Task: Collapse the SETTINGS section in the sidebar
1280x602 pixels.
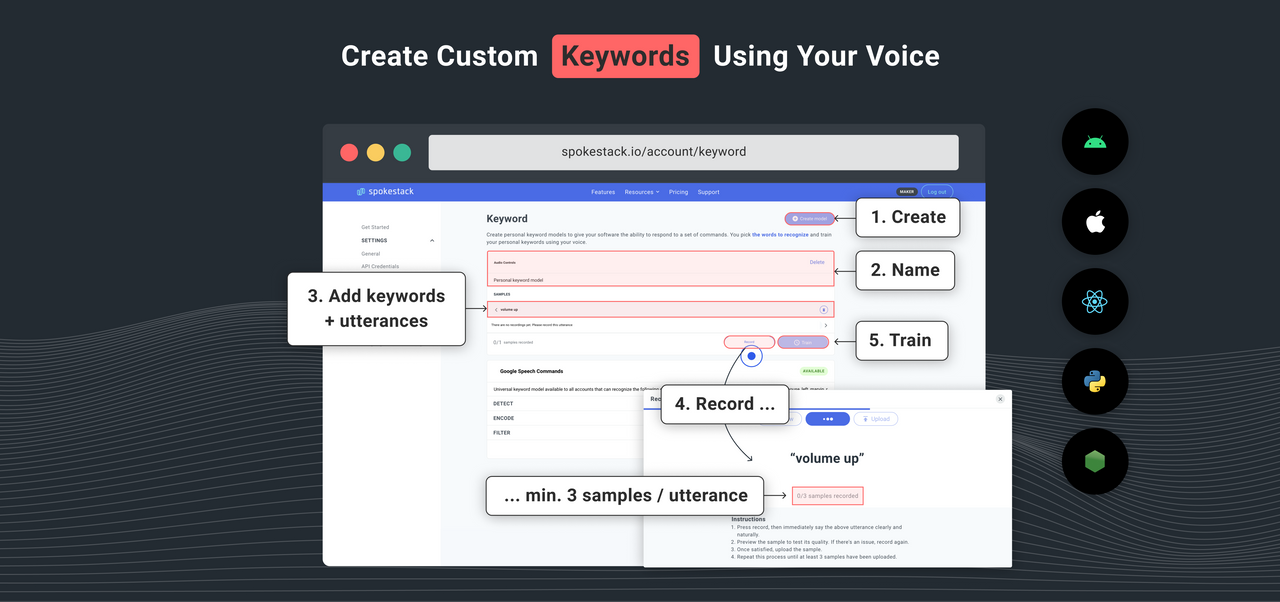Action: click(432, 240)
